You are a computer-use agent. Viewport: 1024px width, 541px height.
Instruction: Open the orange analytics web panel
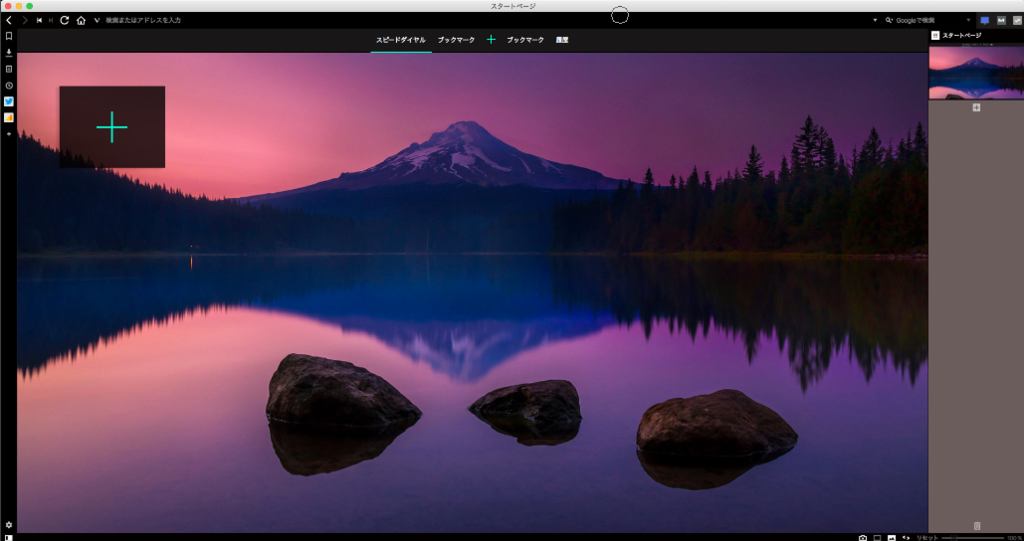pyautogui.click(x=8, y=118)
